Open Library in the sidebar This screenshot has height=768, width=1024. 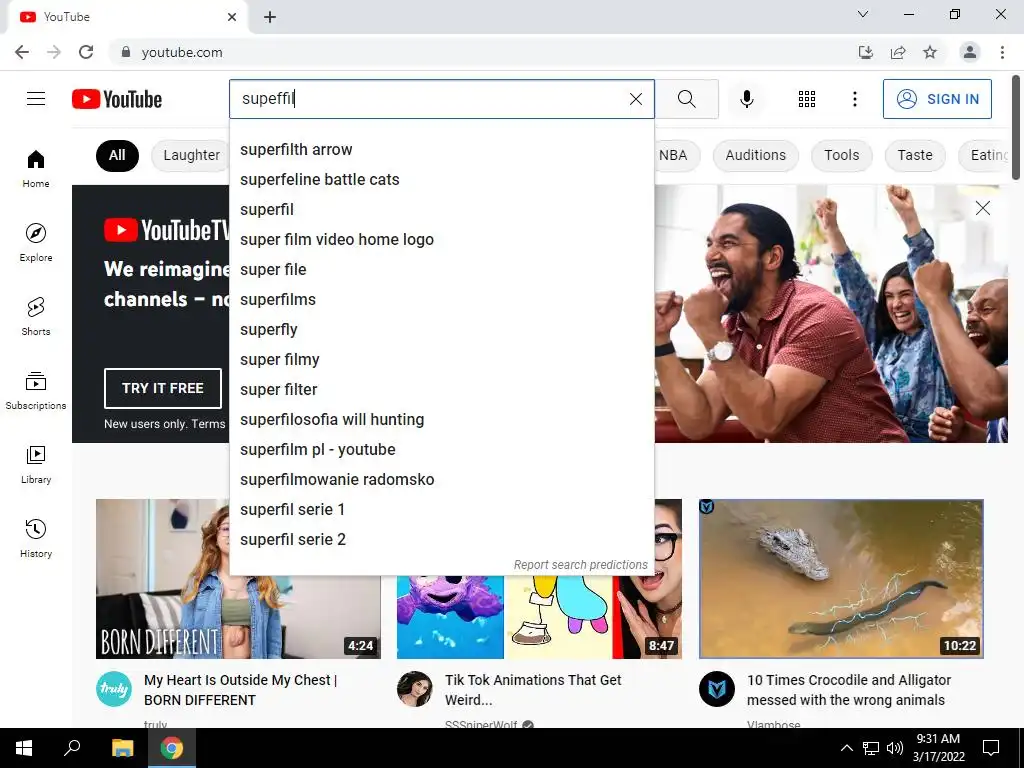(x=36, y=464)
